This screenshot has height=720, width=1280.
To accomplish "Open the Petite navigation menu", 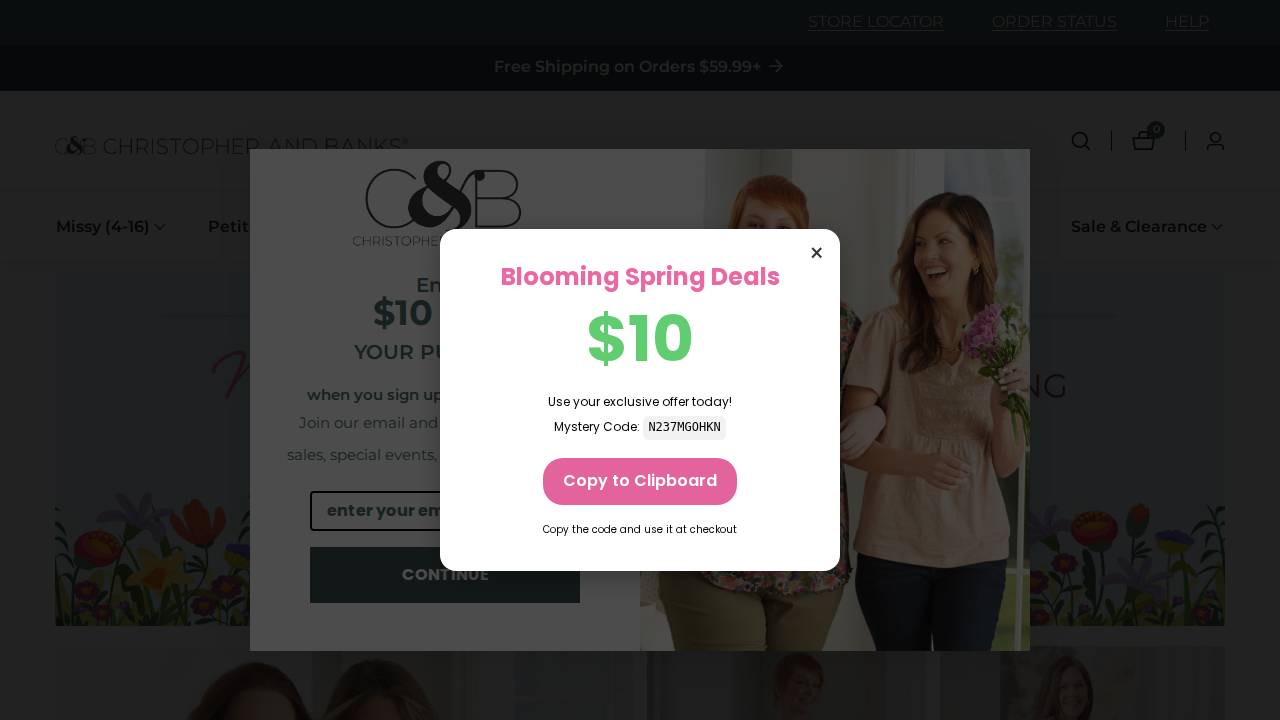I will click(x=229, y=226).
